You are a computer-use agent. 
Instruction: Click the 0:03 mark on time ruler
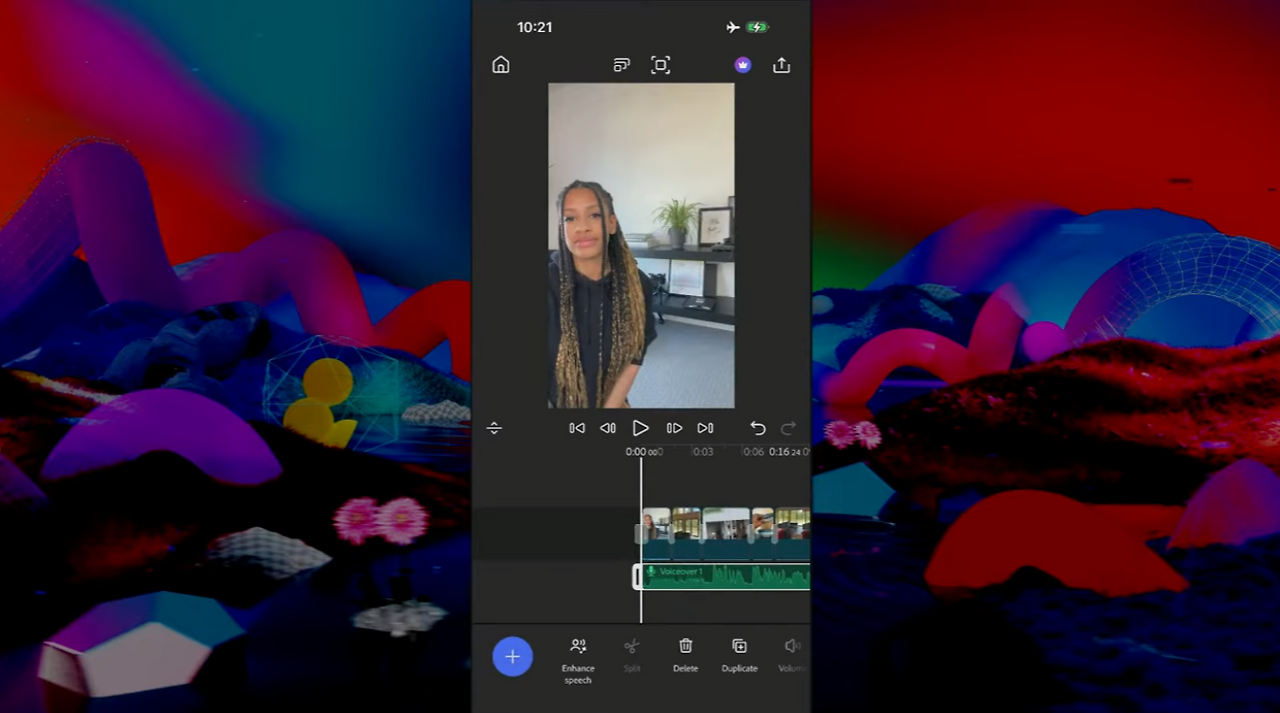pyautogui.click(x=703, y=452)
